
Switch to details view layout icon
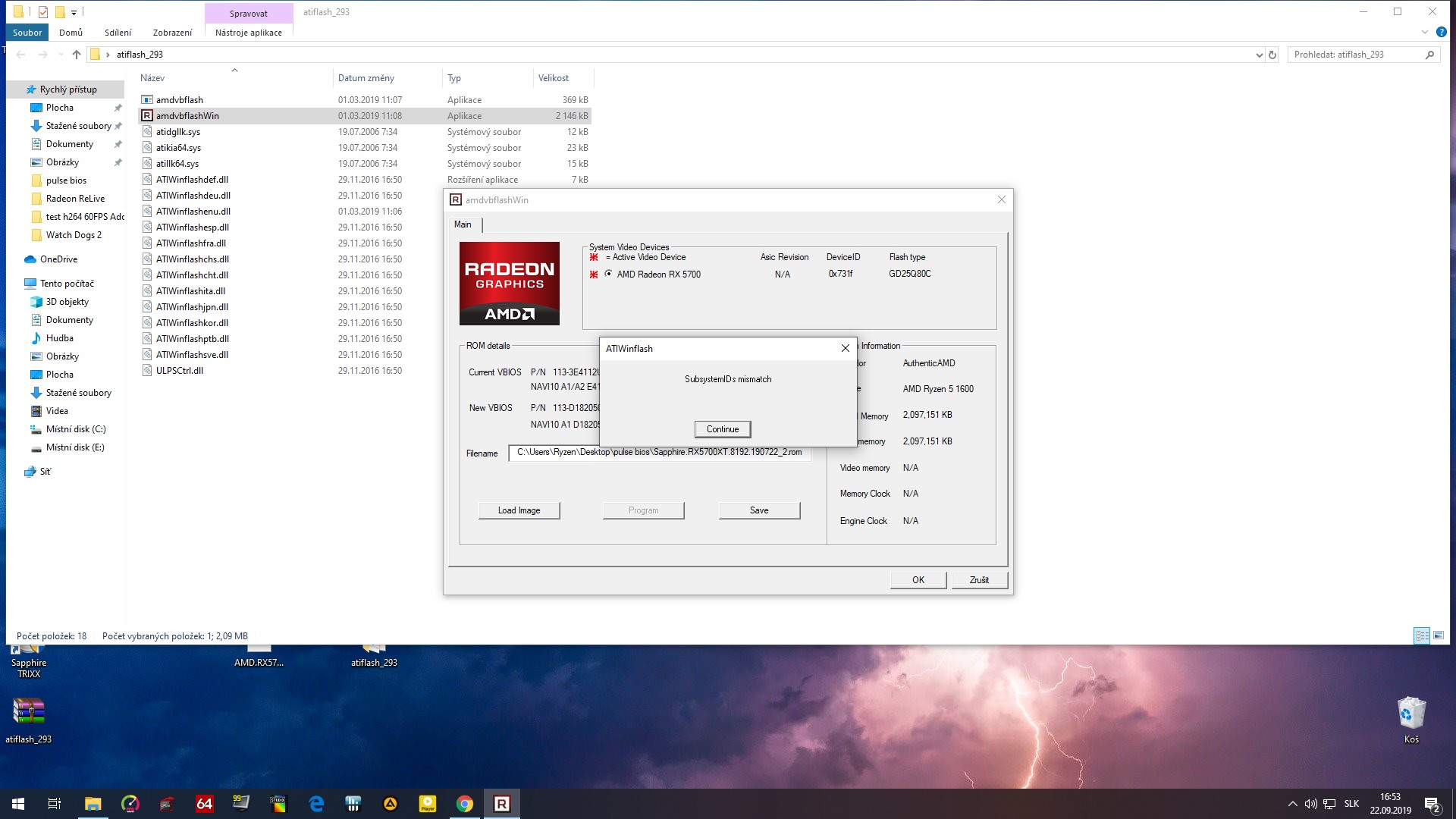[1422, 635]
